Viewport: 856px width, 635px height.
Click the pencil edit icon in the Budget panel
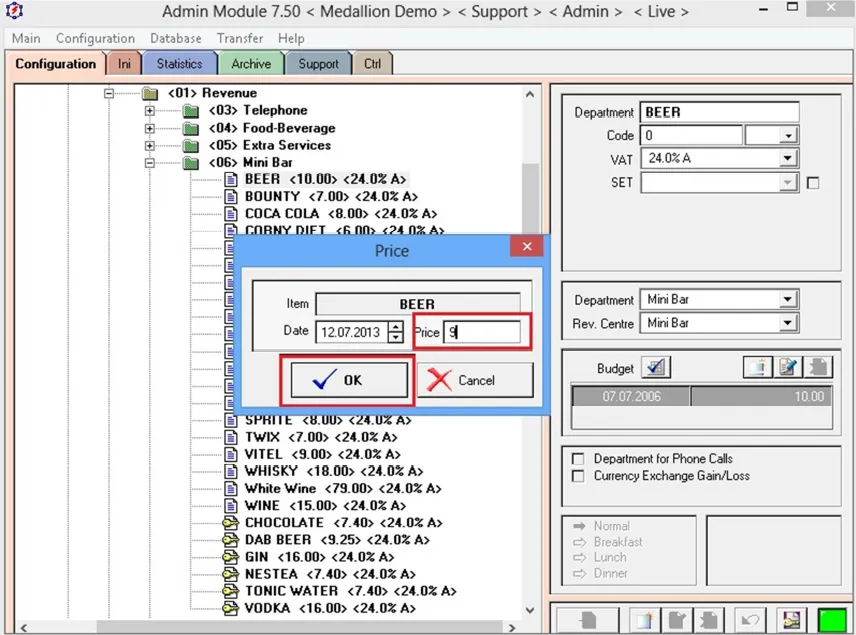[x=788, y=367]
